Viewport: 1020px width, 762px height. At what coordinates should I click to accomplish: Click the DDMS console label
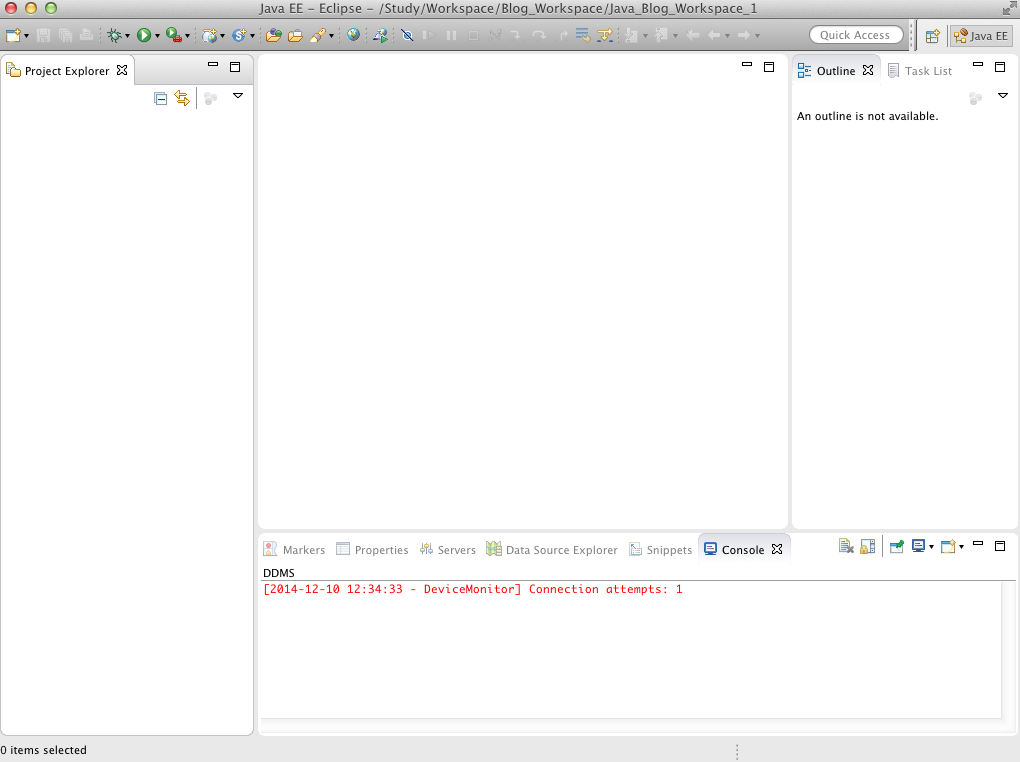coord(278,573)
